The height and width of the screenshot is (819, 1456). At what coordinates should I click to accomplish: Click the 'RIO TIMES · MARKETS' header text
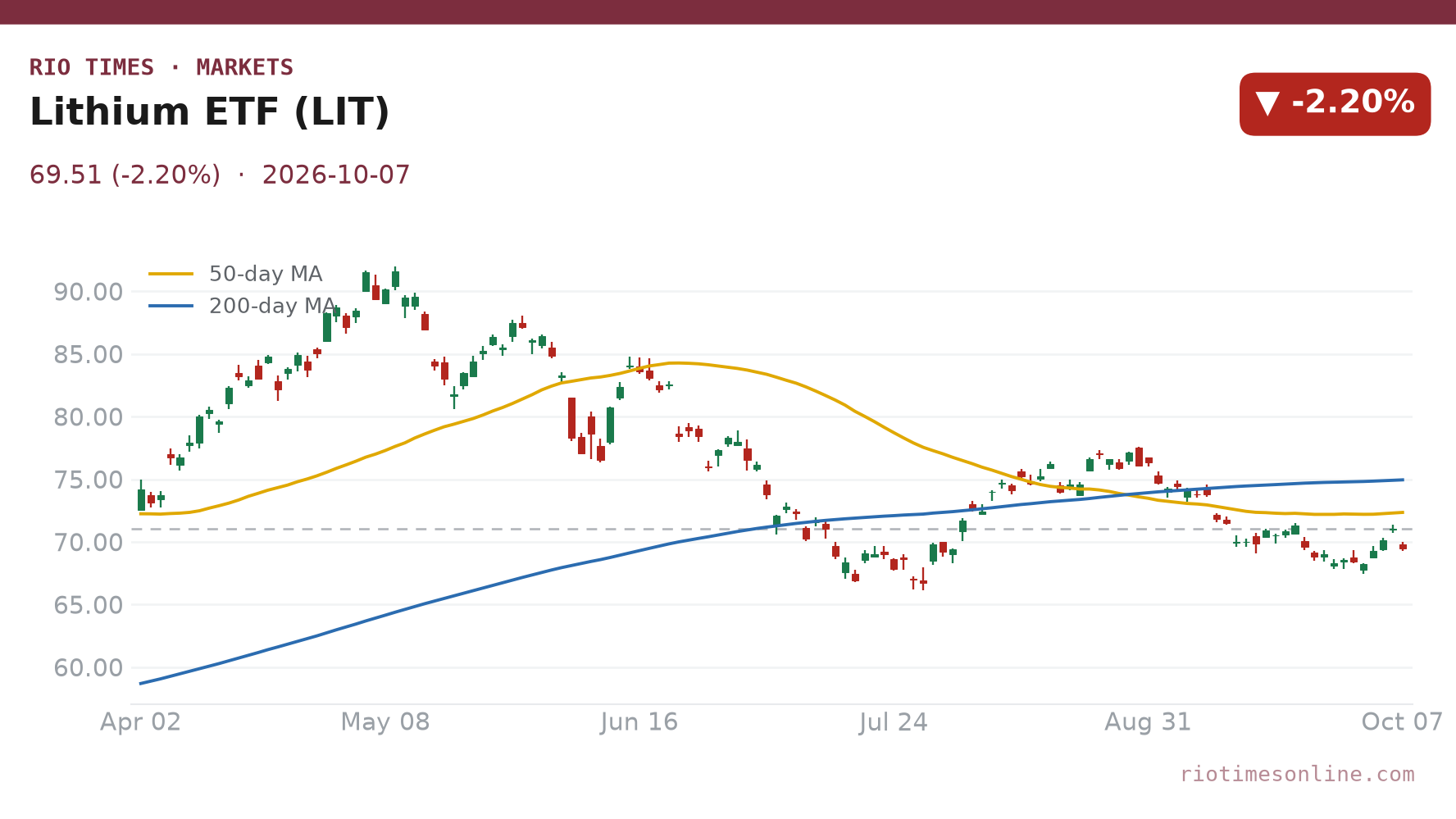click(162, 67)
